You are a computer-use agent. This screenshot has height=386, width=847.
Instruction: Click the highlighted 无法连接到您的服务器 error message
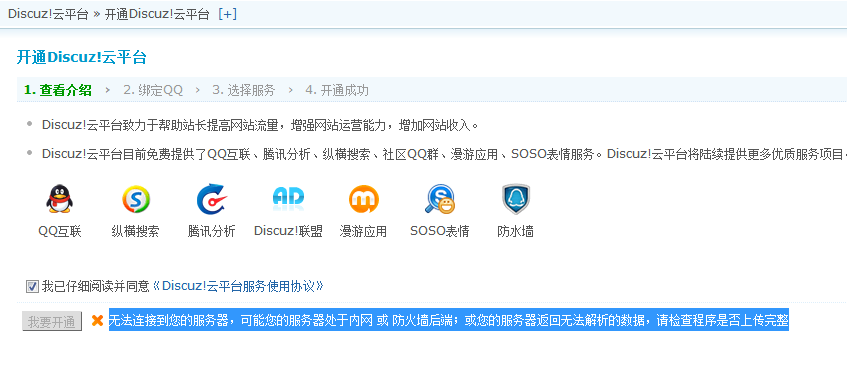pos(449,320)
